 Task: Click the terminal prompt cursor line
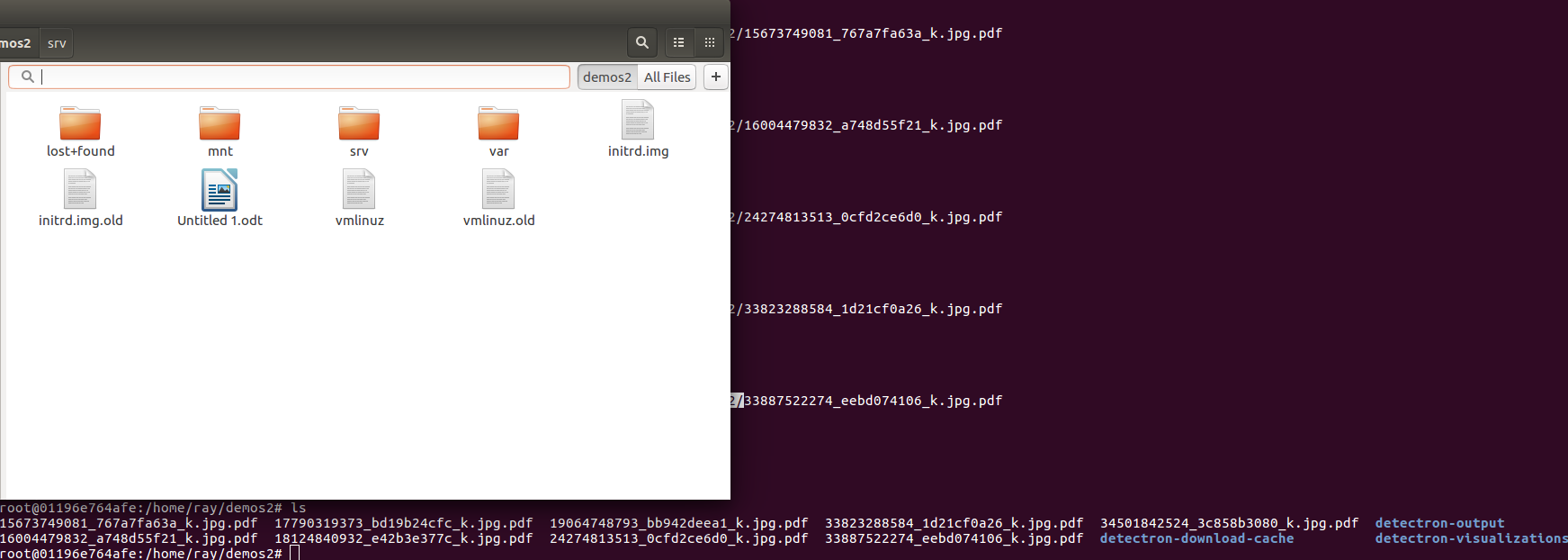tap(149, 553)
